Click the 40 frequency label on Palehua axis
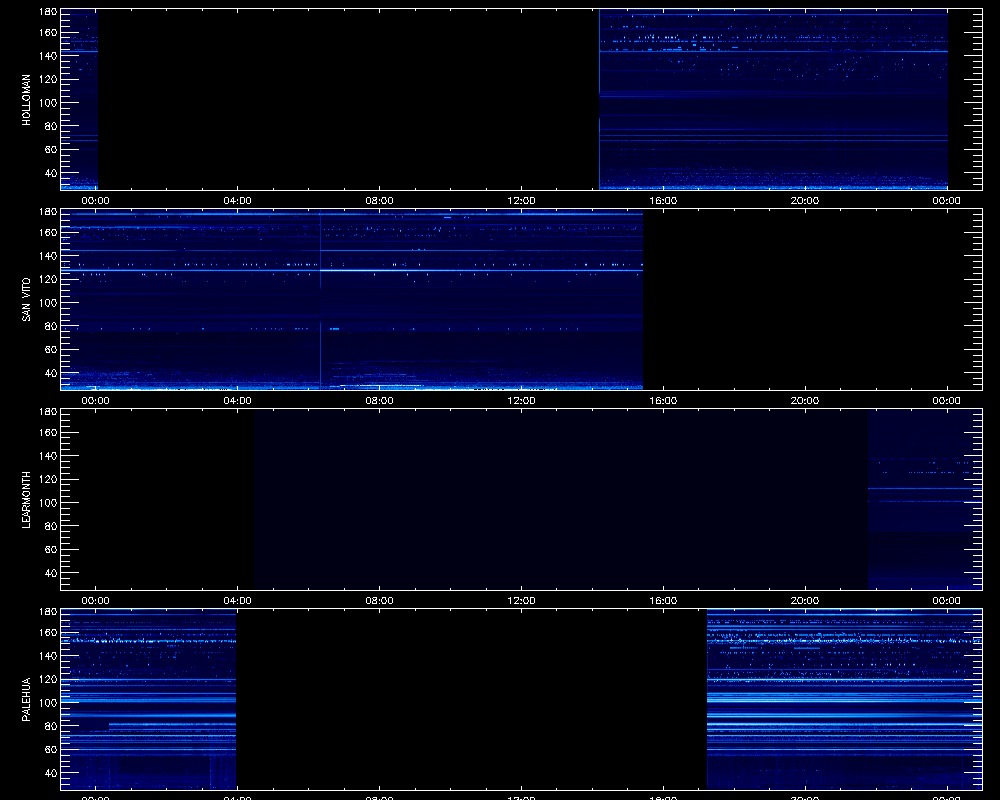This screenshot has height=800, width=1000. (51, 773)
